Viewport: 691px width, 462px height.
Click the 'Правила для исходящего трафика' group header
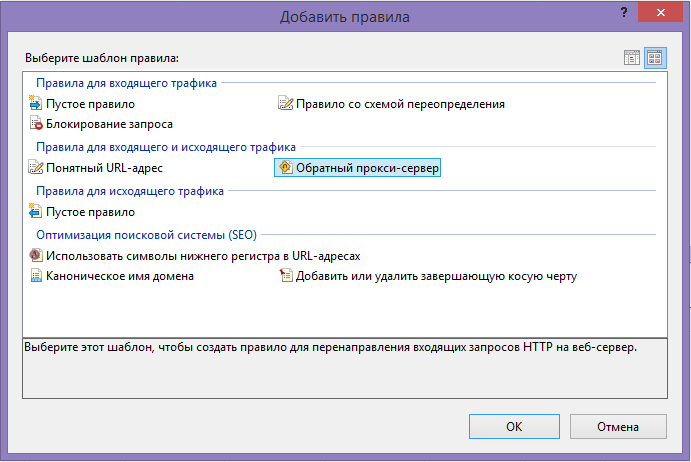click(x=130, y=190)
